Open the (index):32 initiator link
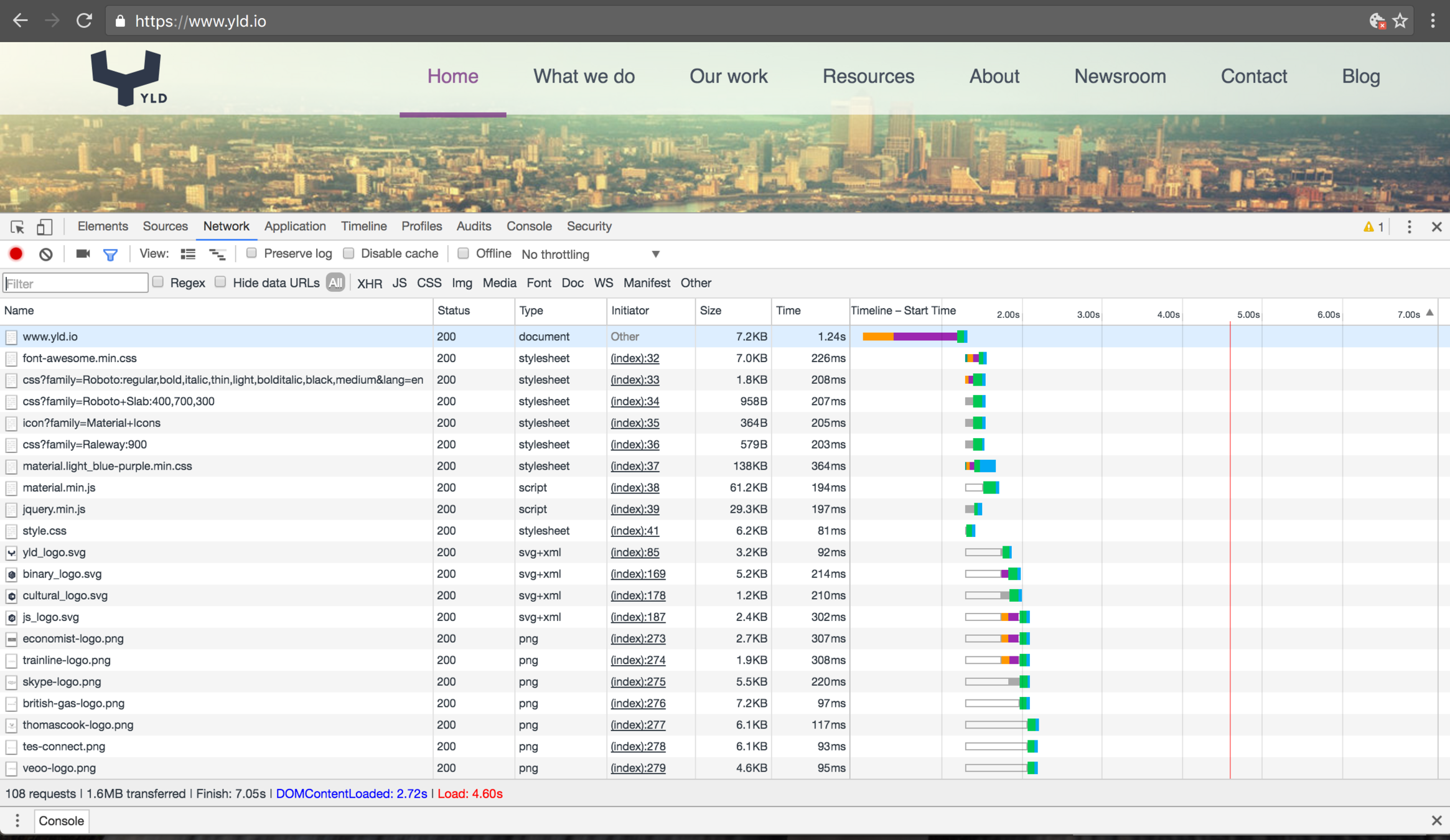This screenshot has height=840, width=1450. [635, 358]
